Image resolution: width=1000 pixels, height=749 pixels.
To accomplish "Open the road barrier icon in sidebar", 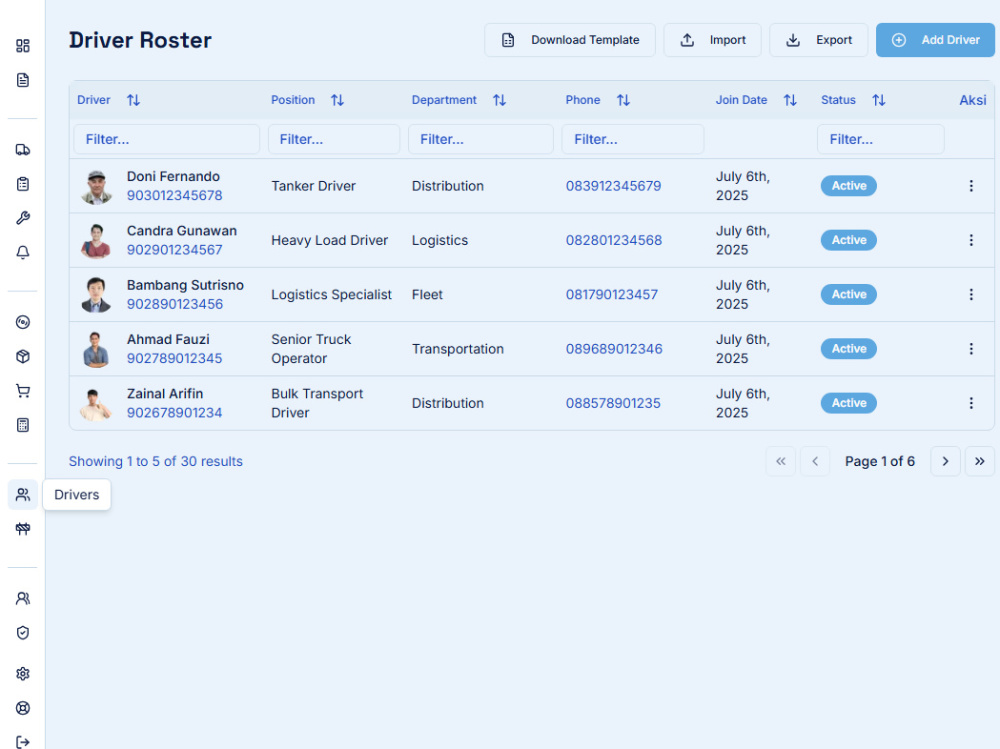I will pyautogui.click(x=22, y=529).
